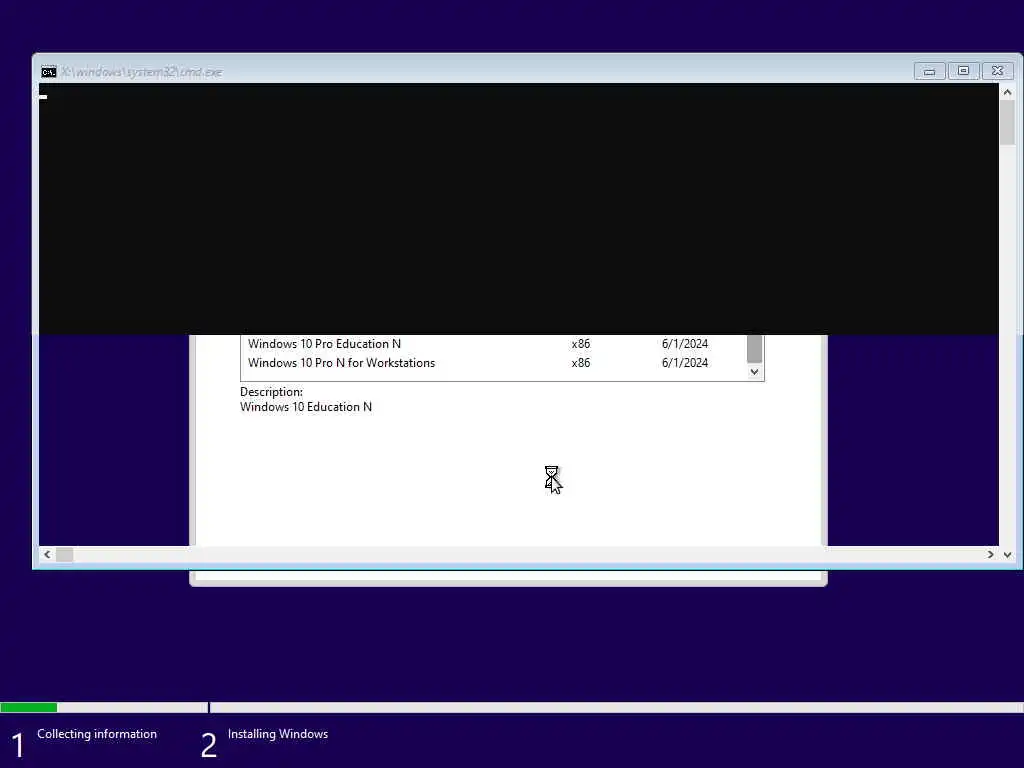Click x86 cell in Pro Education N row
This screenshot has width=1024, height=768.
coord(581,344)
